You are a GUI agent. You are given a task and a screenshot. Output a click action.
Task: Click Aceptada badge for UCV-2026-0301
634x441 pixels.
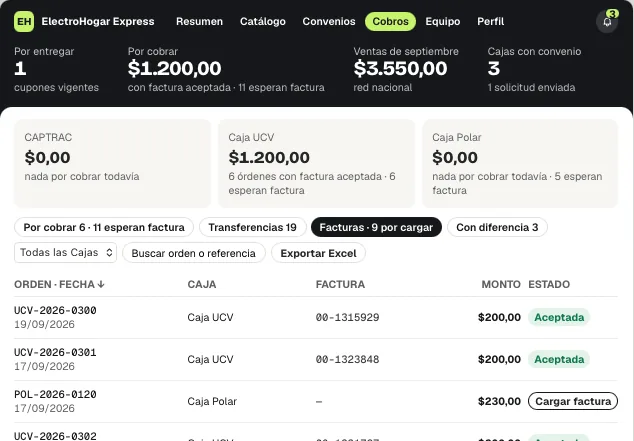tap(559, 359)
